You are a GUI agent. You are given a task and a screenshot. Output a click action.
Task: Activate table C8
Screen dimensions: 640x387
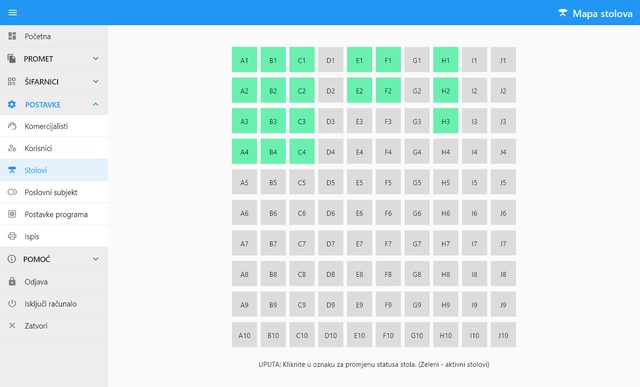(x=302, y=274)
